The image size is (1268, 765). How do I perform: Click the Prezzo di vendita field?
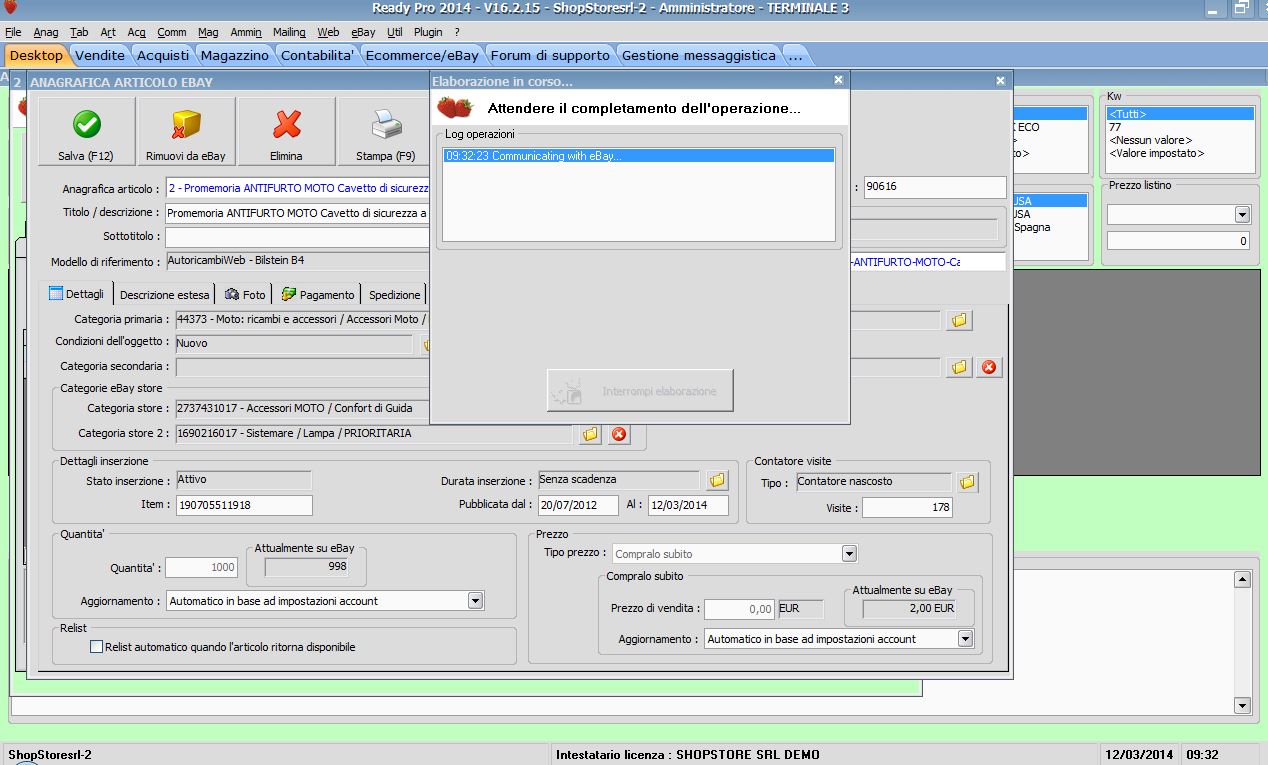coord(739,608)
